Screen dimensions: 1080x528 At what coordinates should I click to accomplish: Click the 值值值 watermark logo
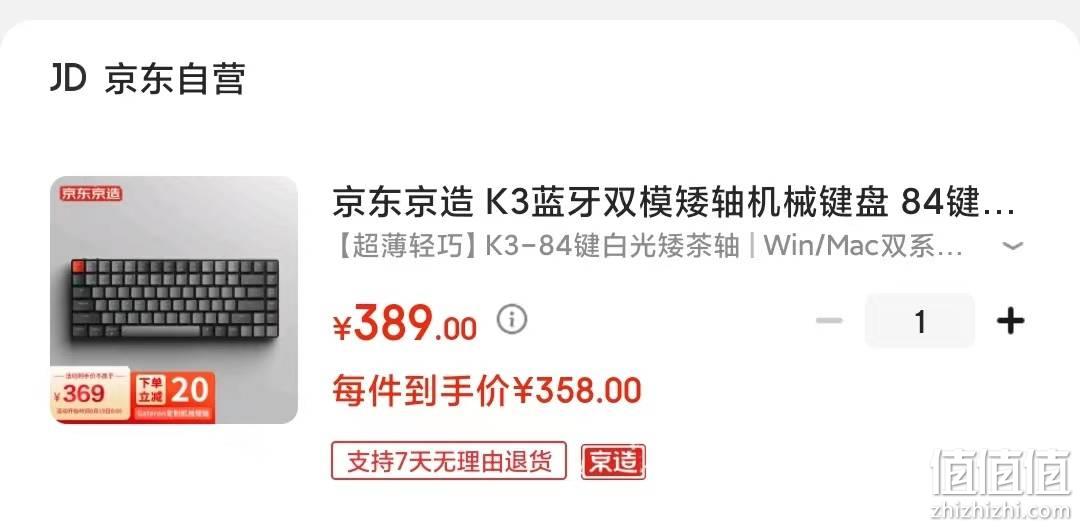pyautogui.click(x=1001, y=473)
